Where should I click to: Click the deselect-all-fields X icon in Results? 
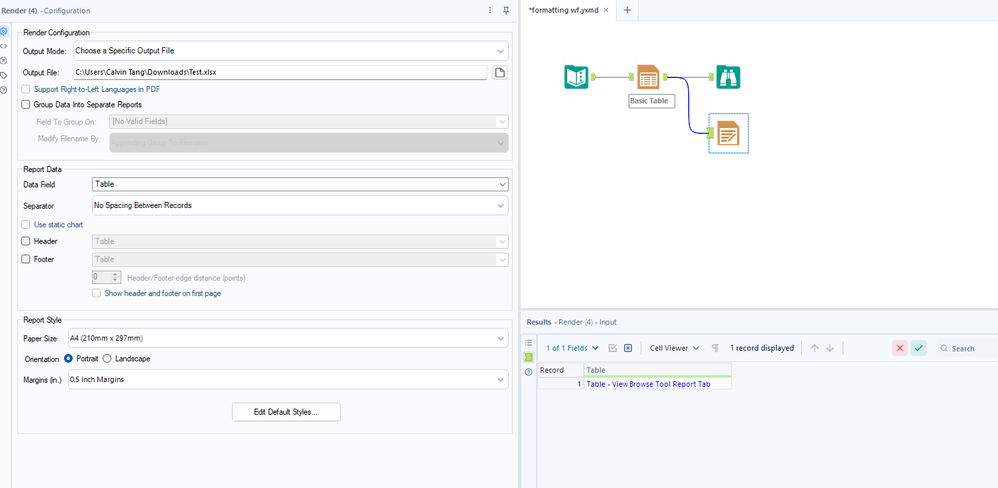click(628, 348)
